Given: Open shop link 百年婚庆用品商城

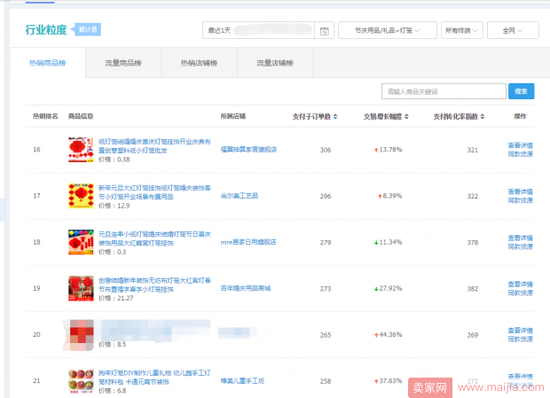Looking at the screenshot, I should pos(246,288).
